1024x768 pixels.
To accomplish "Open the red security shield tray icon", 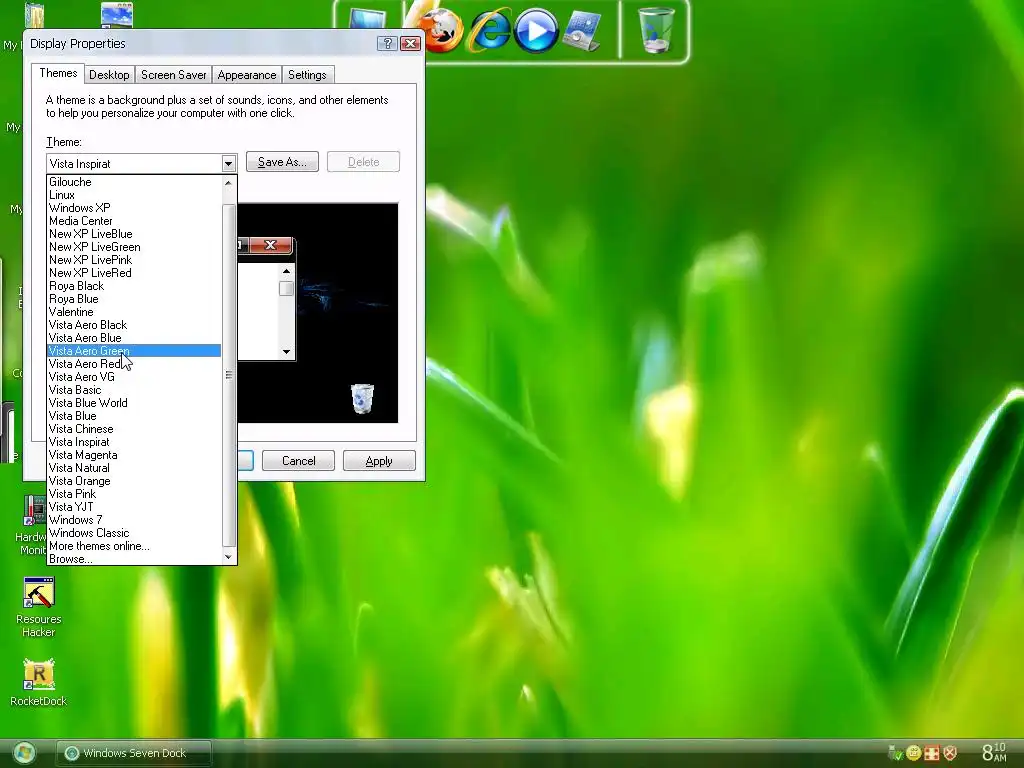I will 950,753.
